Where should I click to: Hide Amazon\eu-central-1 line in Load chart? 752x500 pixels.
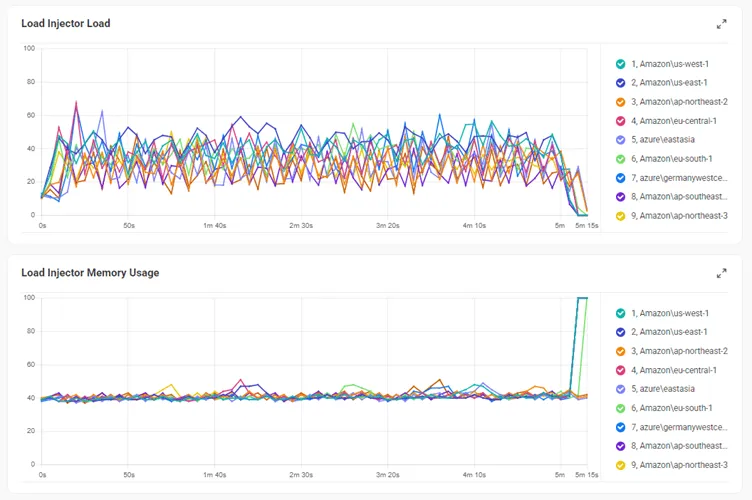(x=621, y=121)
